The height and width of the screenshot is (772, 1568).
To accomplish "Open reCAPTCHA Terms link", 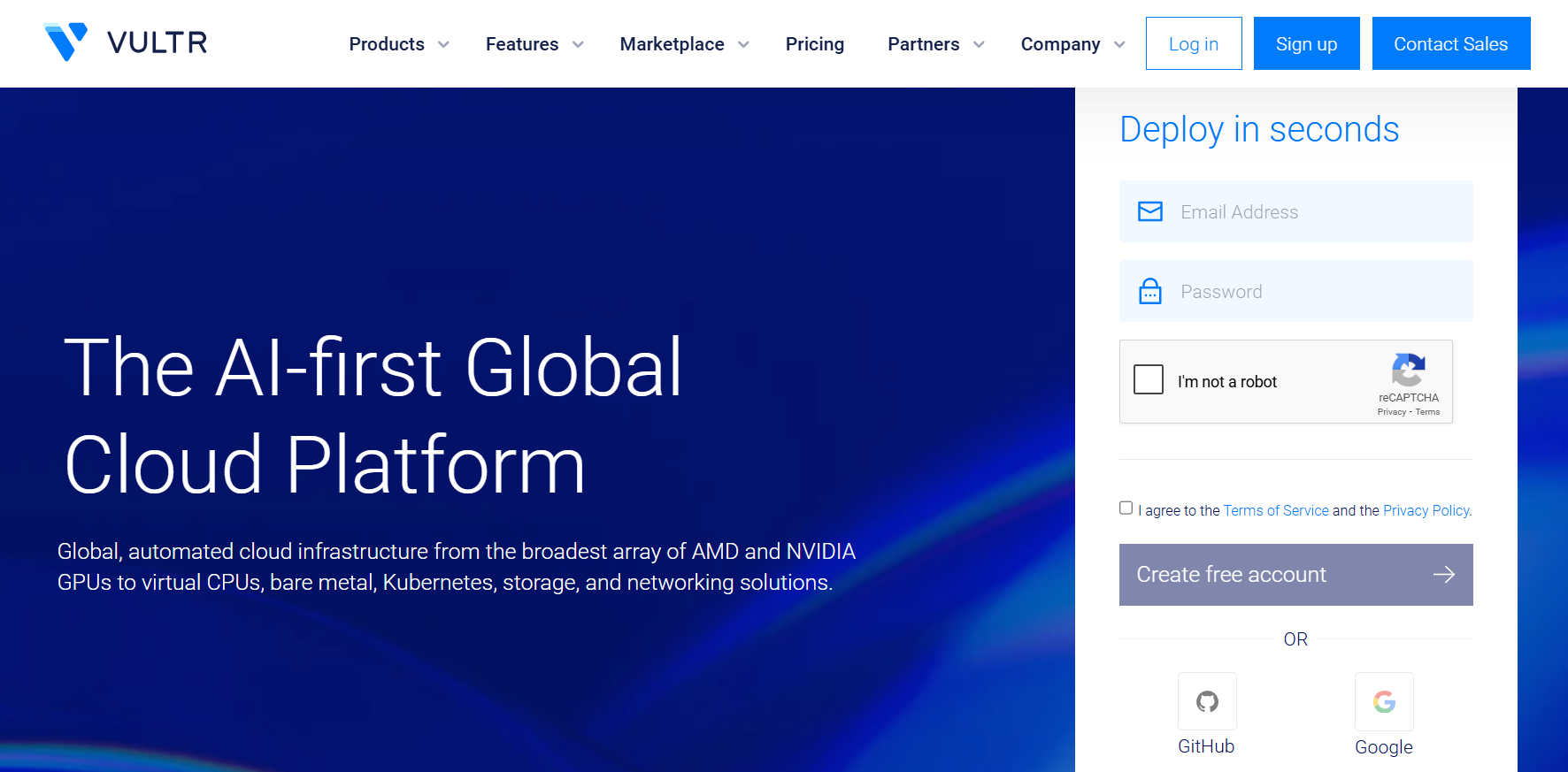I will [x=1427, y=412].
